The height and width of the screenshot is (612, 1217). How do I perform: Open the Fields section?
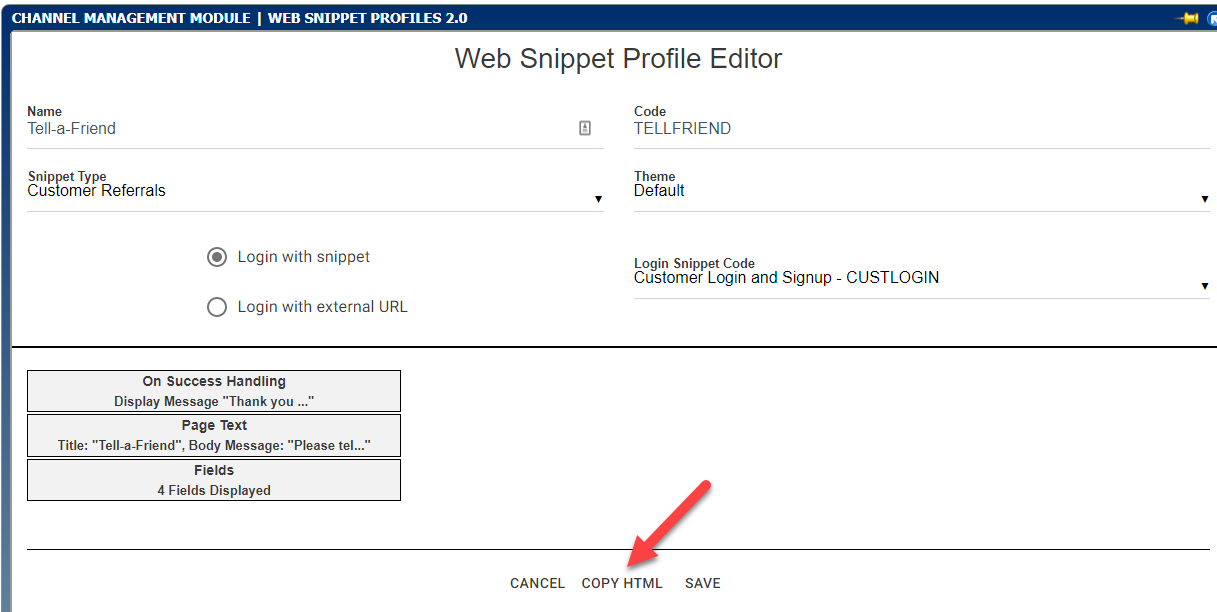click(x=214, y=480)
